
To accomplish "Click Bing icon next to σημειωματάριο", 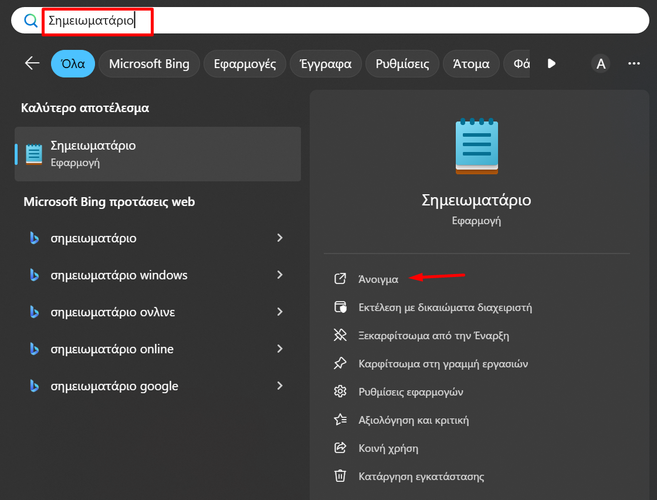I will [34, 238].
